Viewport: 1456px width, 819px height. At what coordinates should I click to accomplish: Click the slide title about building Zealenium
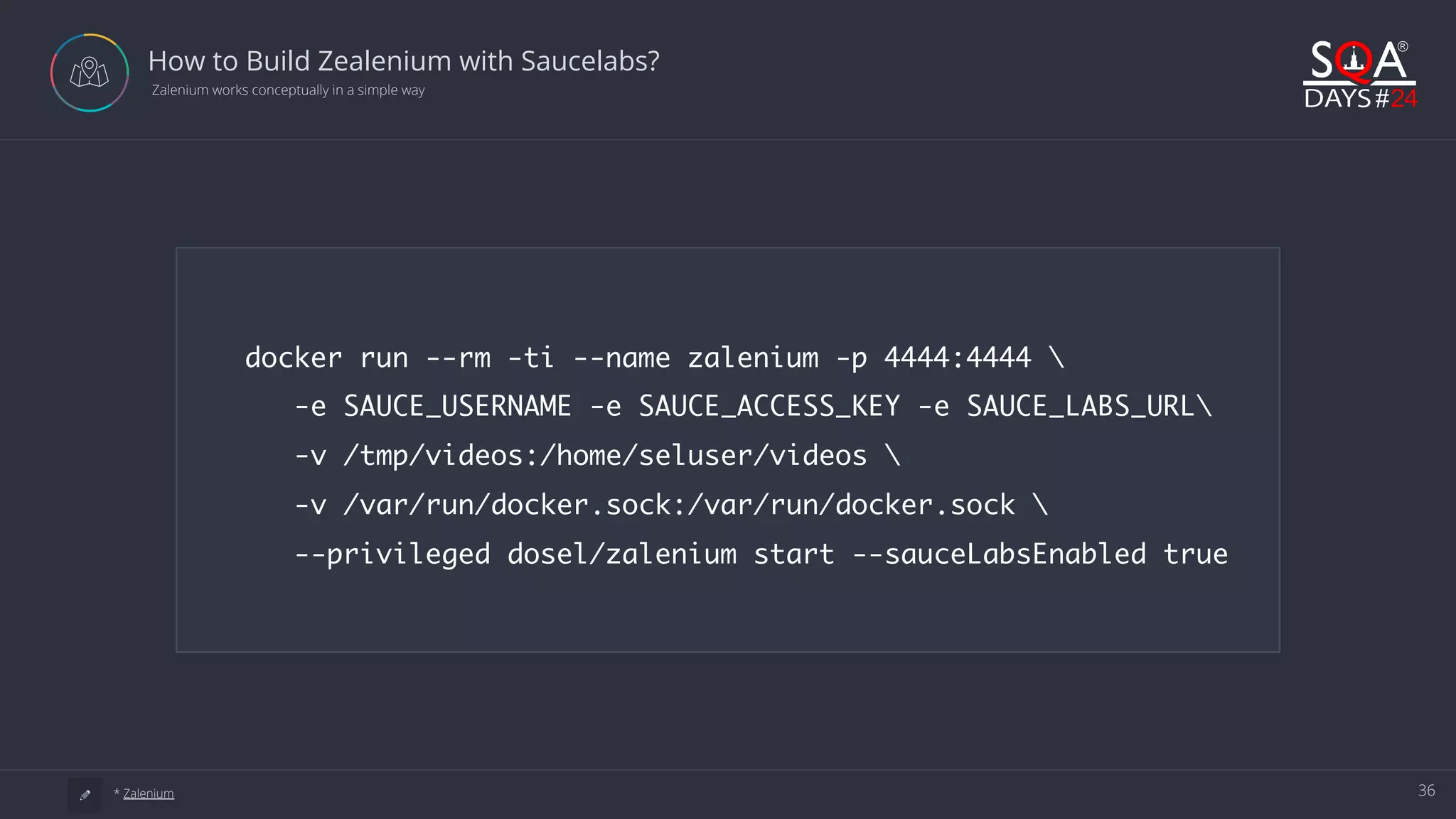[x=403, y=61]
